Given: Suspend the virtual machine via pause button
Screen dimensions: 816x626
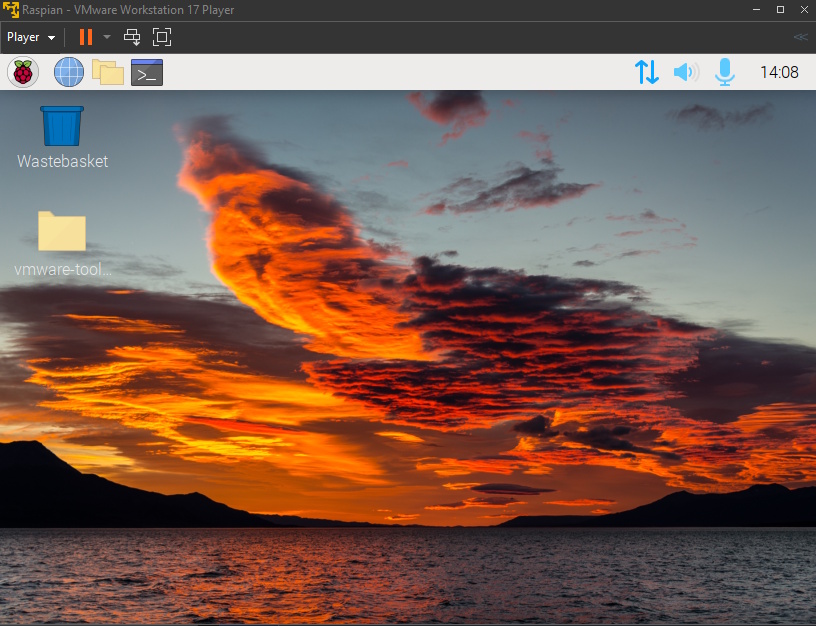Looking at the screenshot, I should point(85,36).
